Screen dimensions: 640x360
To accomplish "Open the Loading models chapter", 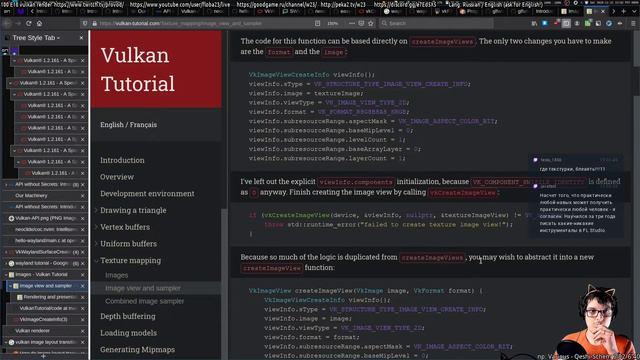I will 128,333.
